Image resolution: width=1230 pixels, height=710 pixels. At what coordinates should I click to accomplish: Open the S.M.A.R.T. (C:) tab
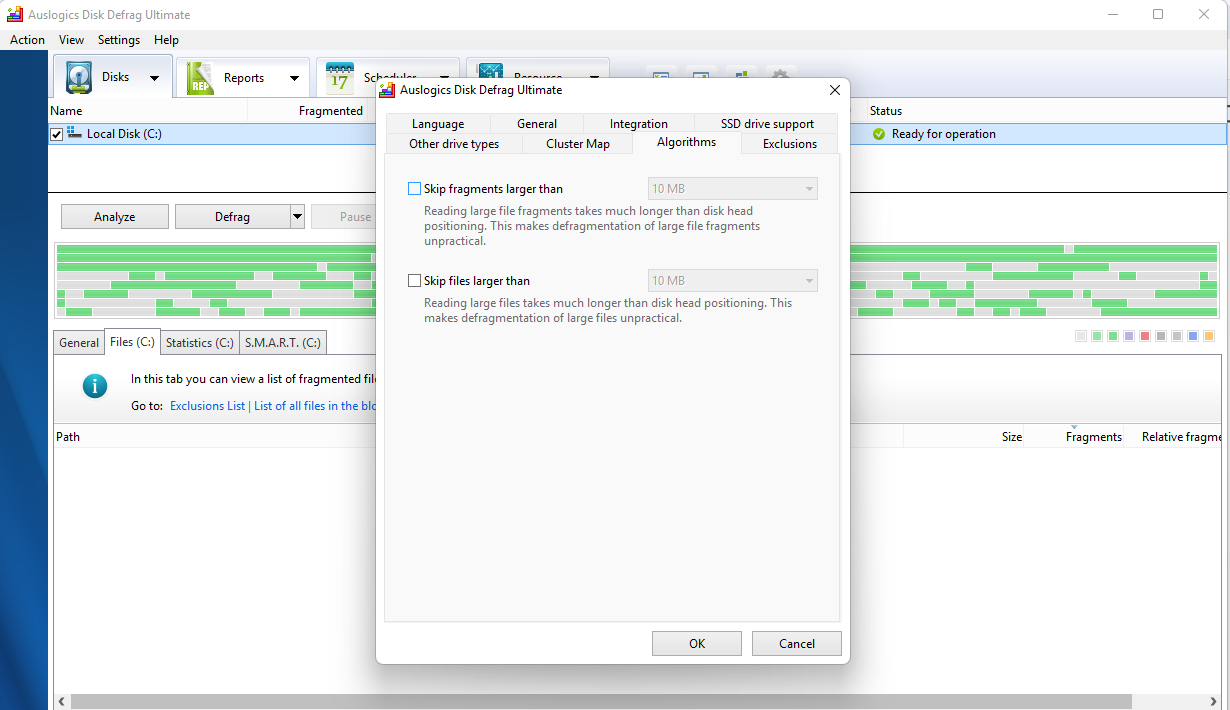pyautogui.click(x=283, y=343)
